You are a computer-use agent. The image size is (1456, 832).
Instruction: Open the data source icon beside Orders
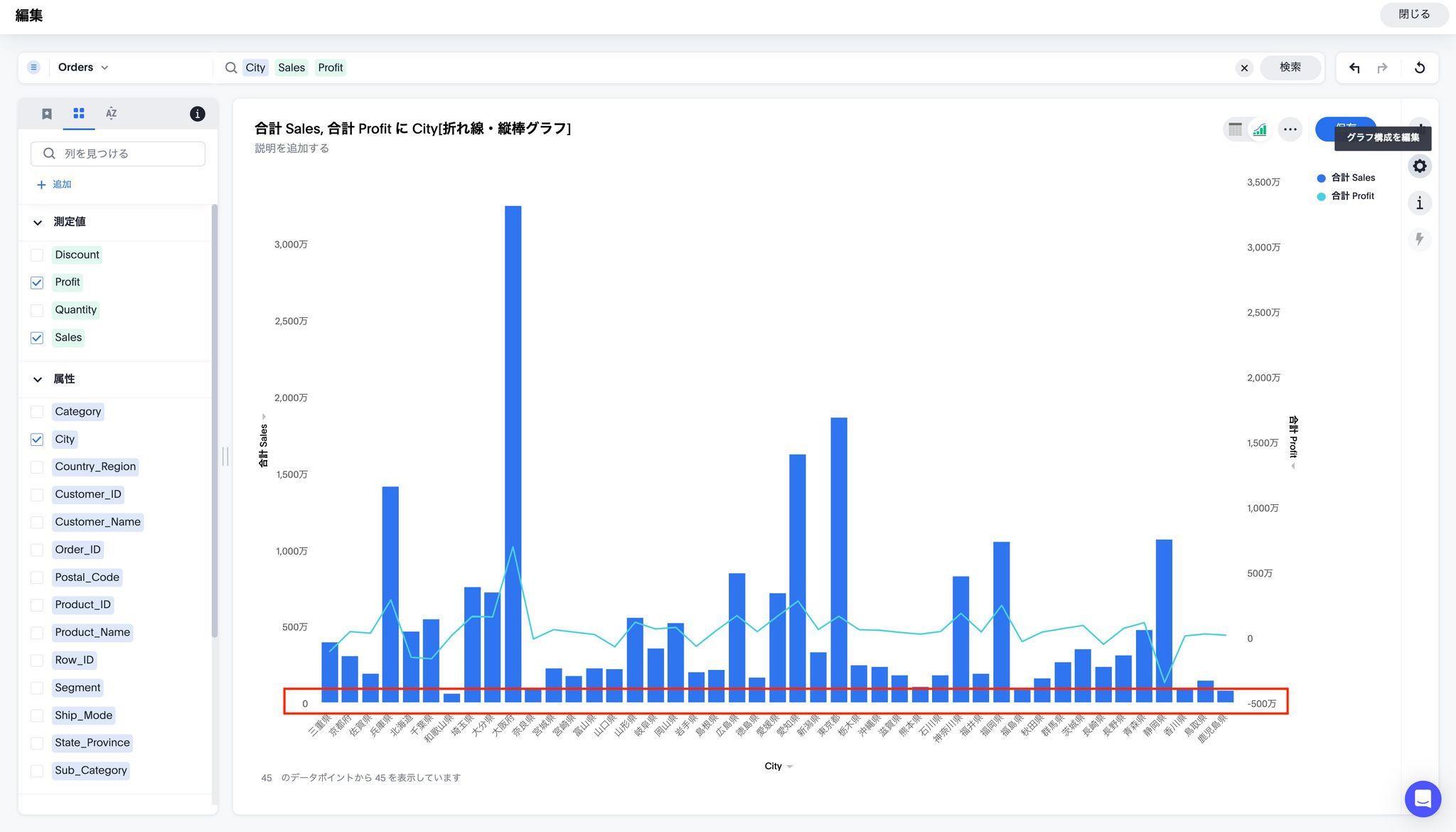pyautogui.click(x=33, y=68)
